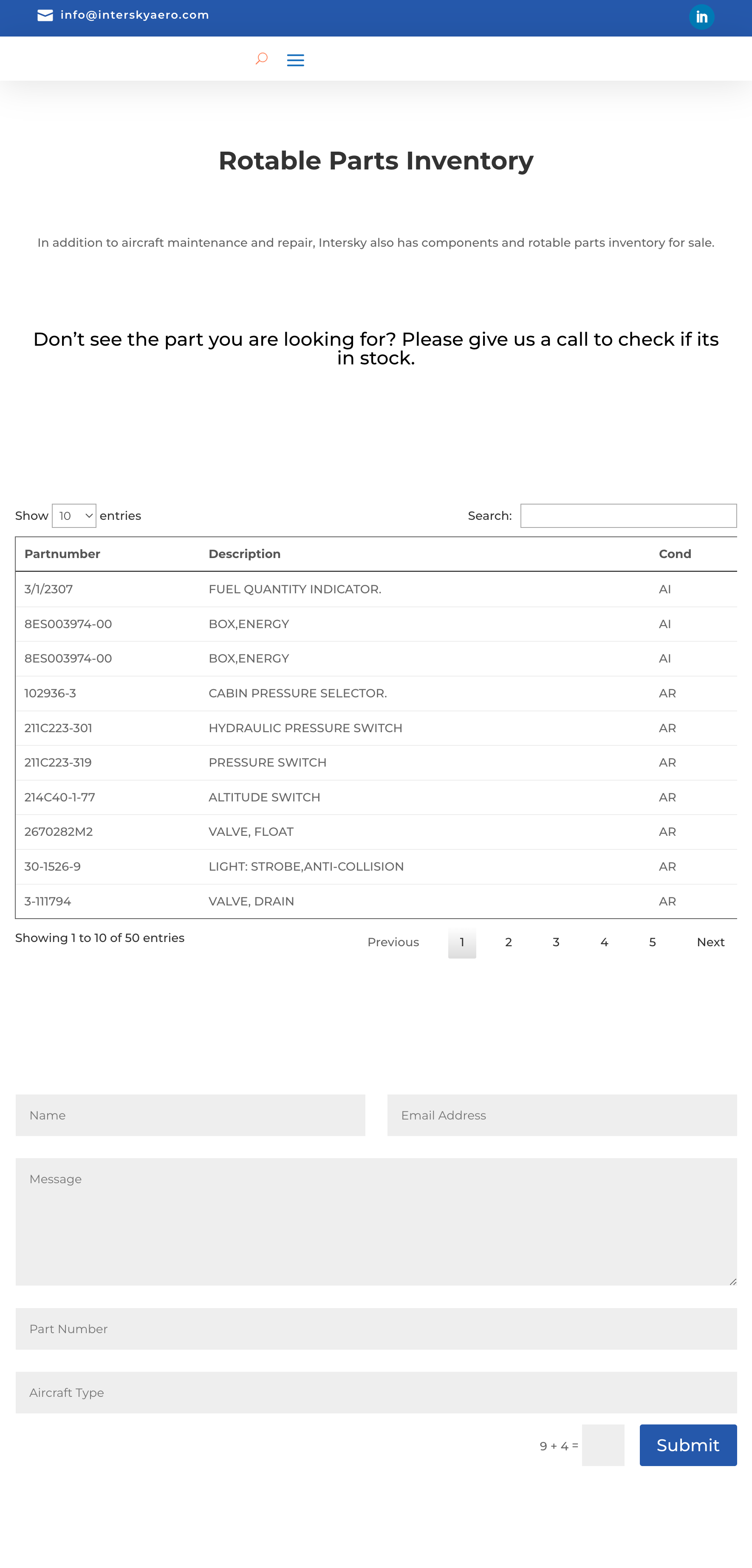Open LinkedIn via the round blue icon
Image resolution: width=752 pixels, height=1568 pixels.
point(701,17)
